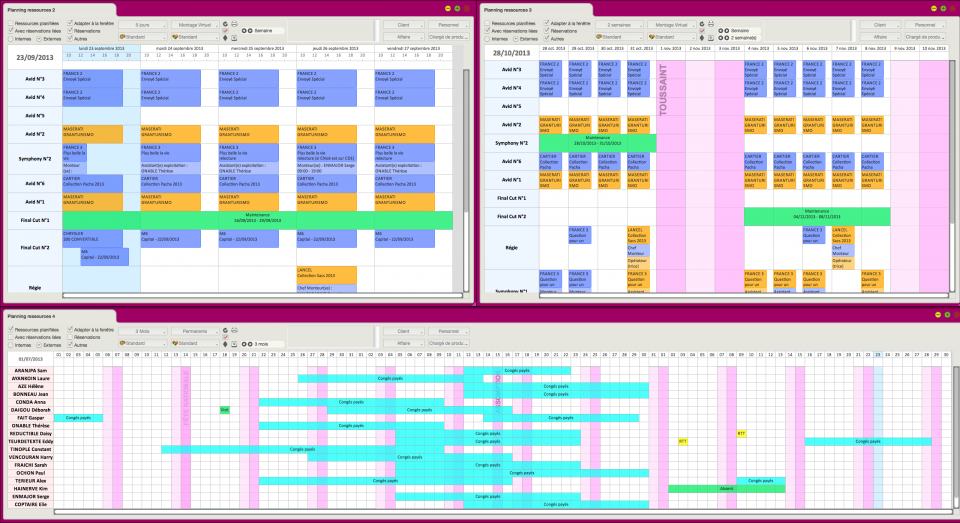960x523 pixels.
Task: Toggle Autres checkbox in Planning ressources 3
Action: coord(547,39)
